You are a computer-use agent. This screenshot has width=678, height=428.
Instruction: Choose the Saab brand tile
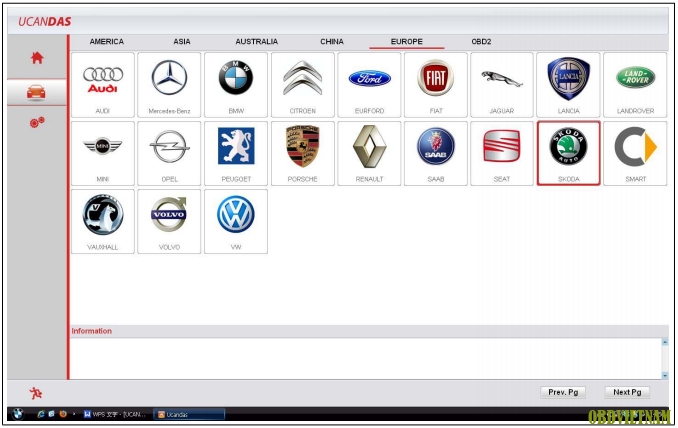tap(436, 153)
